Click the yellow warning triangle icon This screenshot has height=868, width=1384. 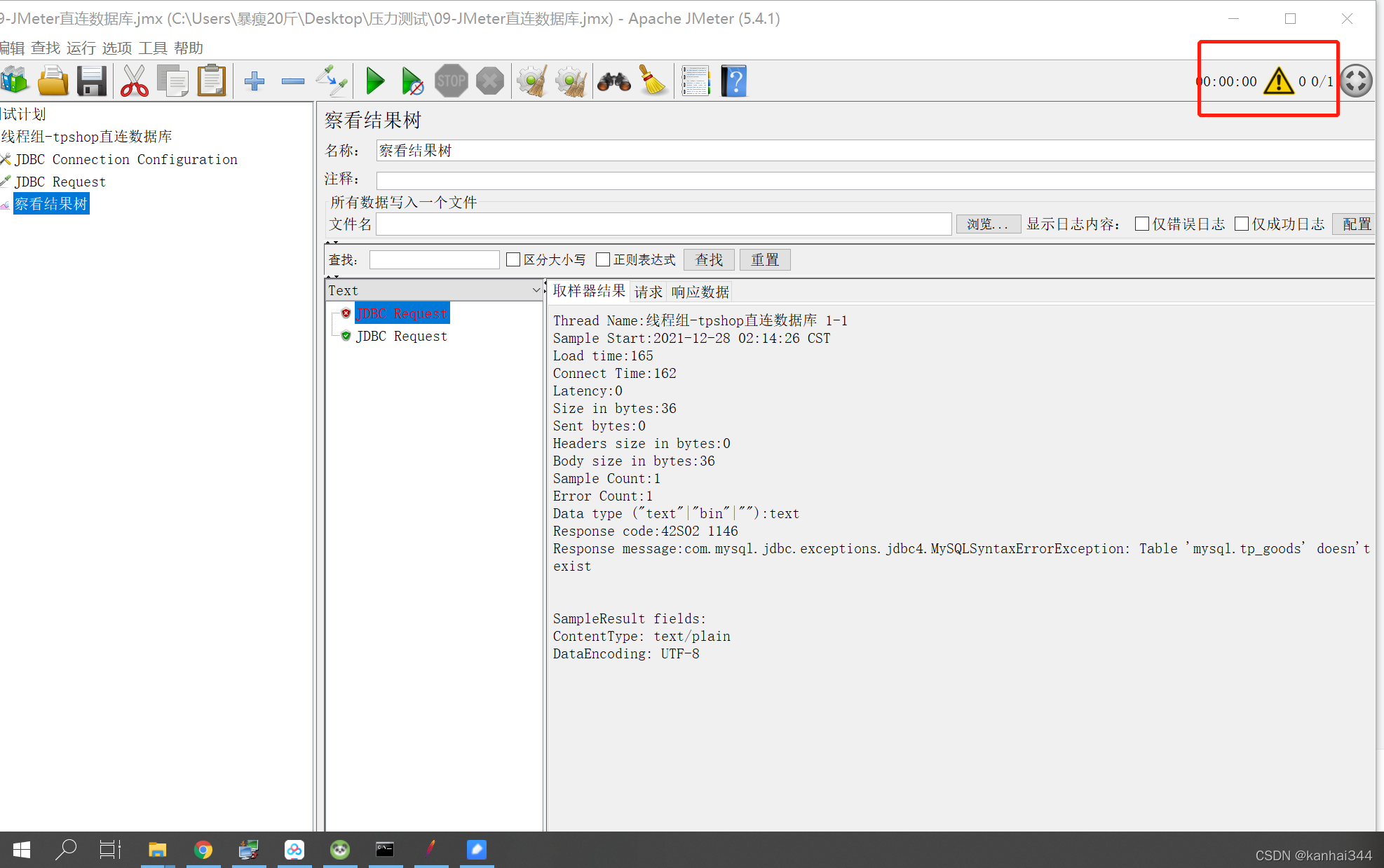(1278, 81)
